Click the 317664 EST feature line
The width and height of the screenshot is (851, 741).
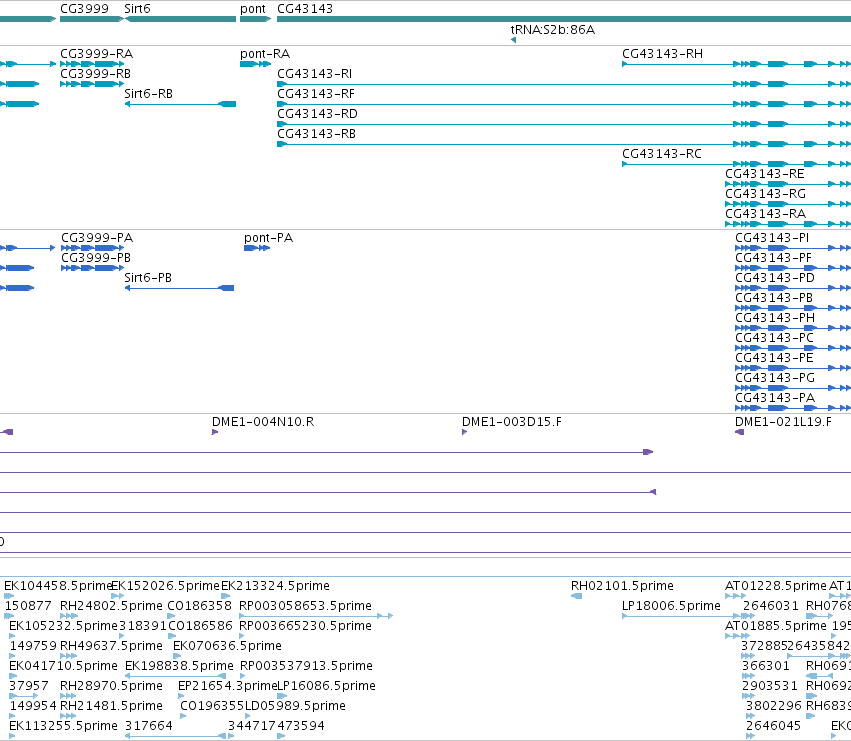click(176, 737)
